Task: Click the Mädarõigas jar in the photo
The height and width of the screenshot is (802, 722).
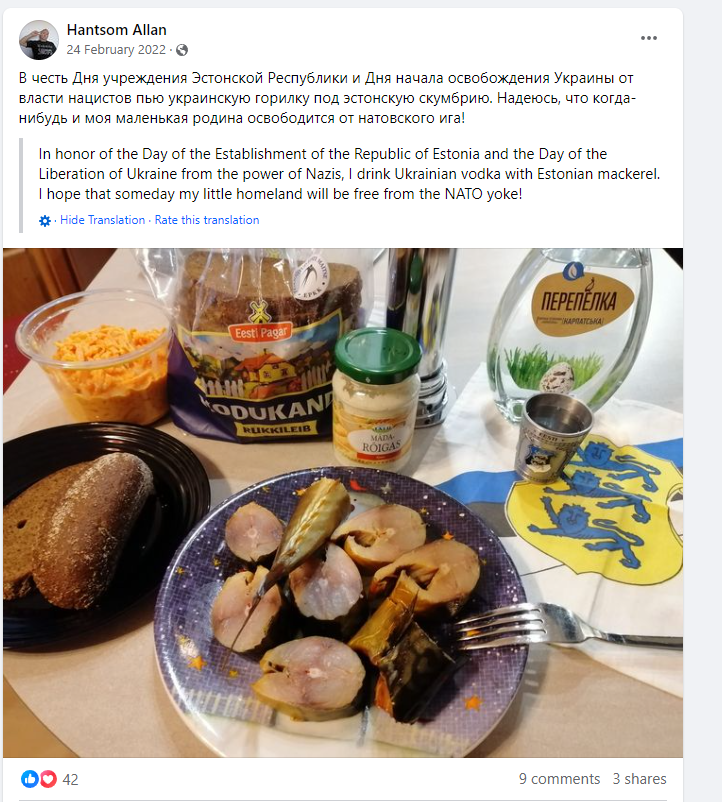Action: pyautogui.click(x=377, y=398)
